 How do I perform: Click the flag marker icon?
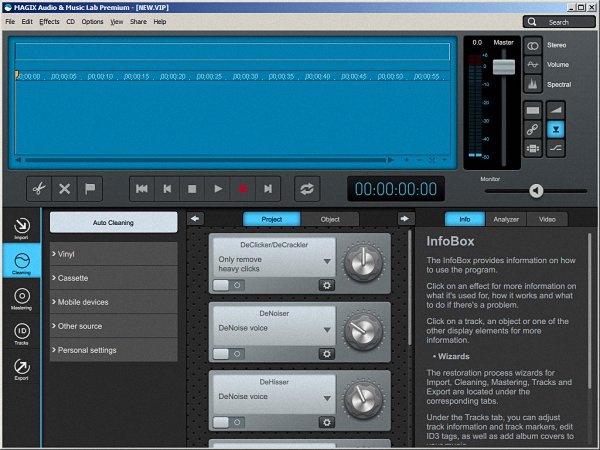pos(91,188)
